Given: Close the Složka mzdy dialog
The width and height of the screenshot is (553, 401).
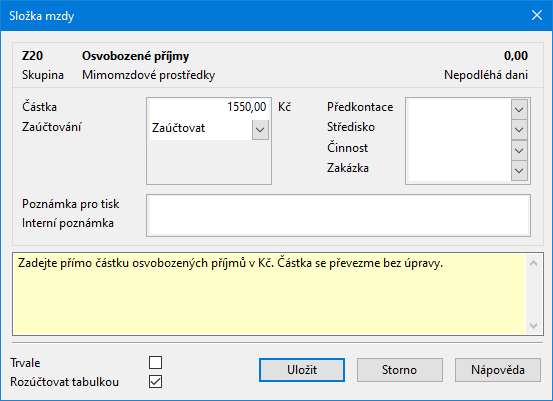Looking at the screenshot, I should click(x=537, y=16).
